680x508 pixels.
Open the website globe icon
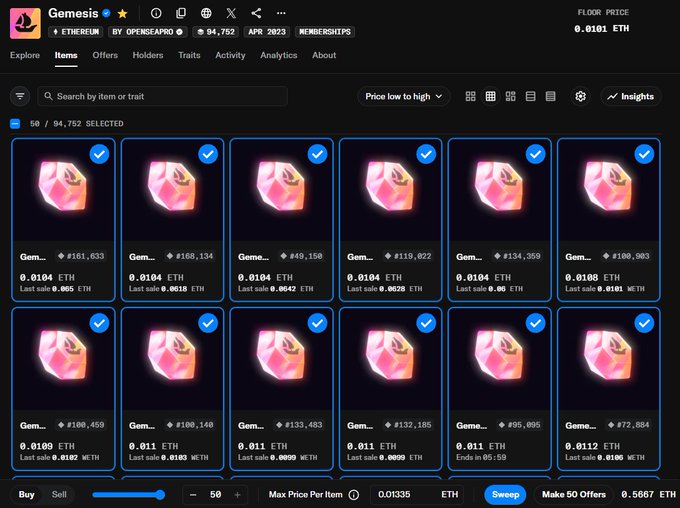coord(206,13)
